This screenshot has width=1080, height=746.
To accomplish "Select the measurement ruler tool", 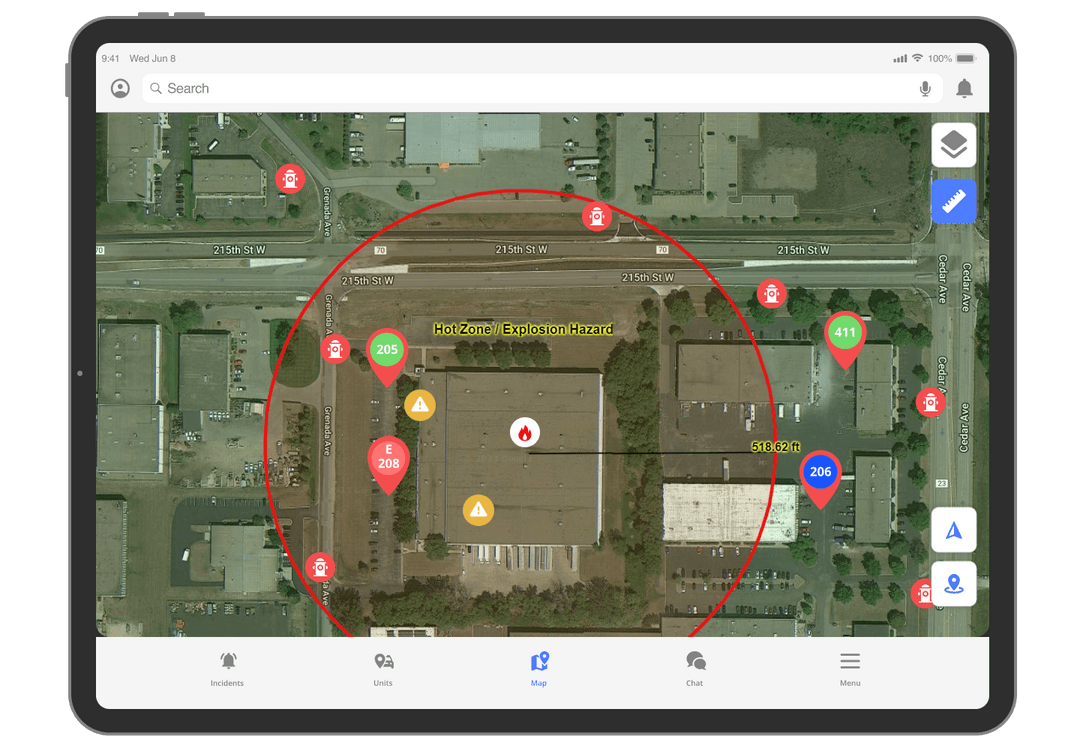I will [953, 201].
